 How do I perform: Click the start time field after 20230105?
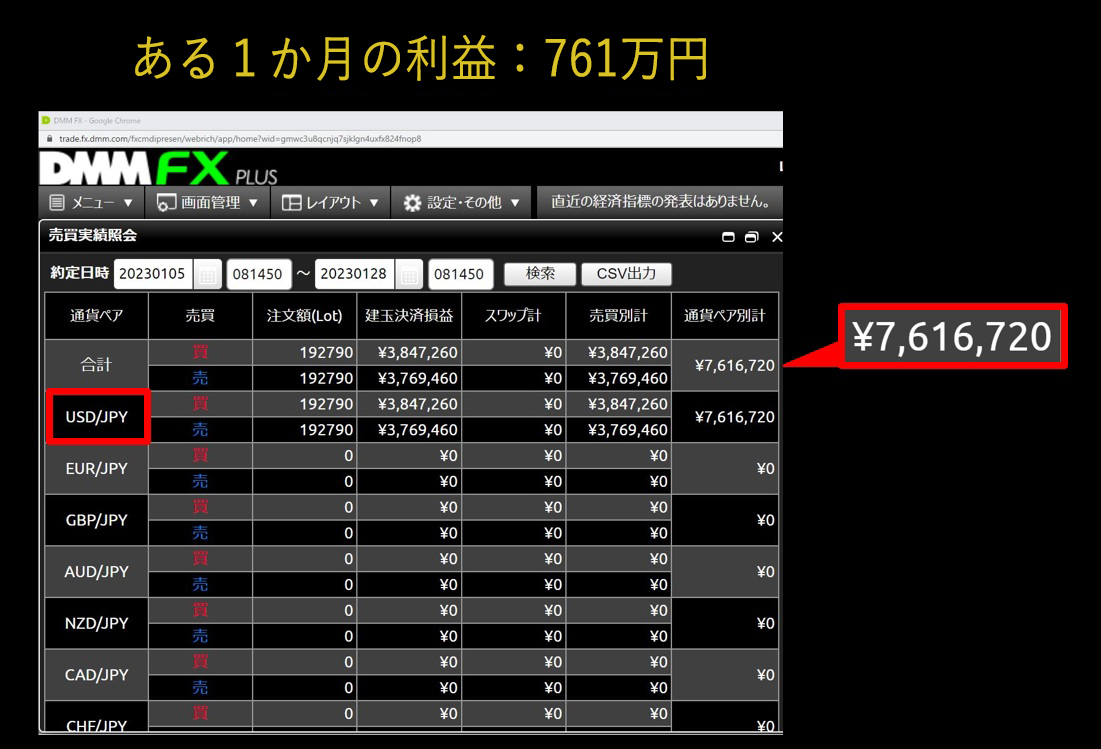pos(259,274)
